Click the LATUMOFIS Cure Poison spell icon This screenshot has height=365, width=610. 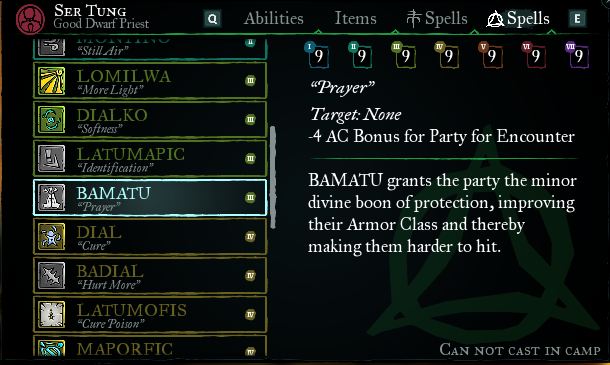click(51, 314)
